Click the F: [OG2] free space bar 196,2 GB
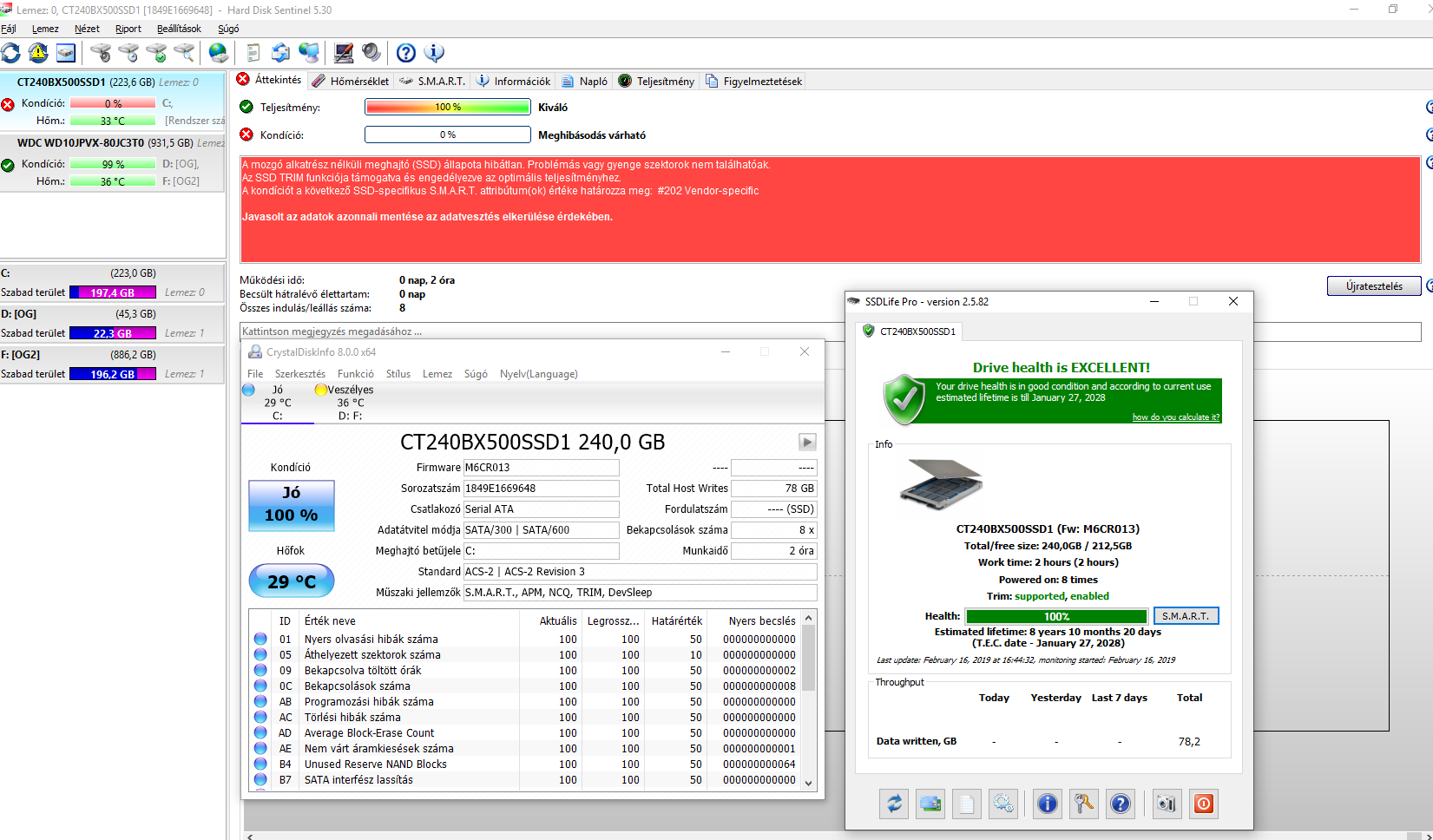The width and height of the screenshot is (1433, 840). (x=113, y=374)
